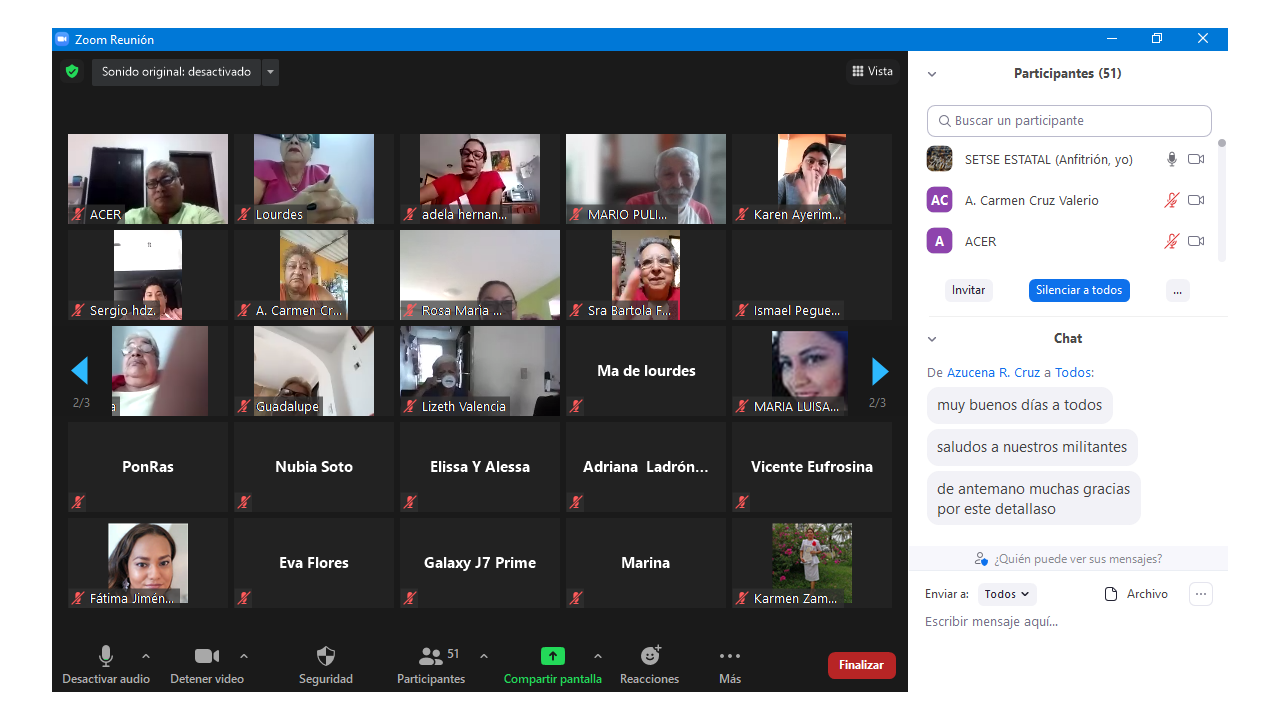The height and width of the screenshot is (720, 1280).
Task: Click the AC avatar of A. Carmen
Action: [x=939, y=200]
